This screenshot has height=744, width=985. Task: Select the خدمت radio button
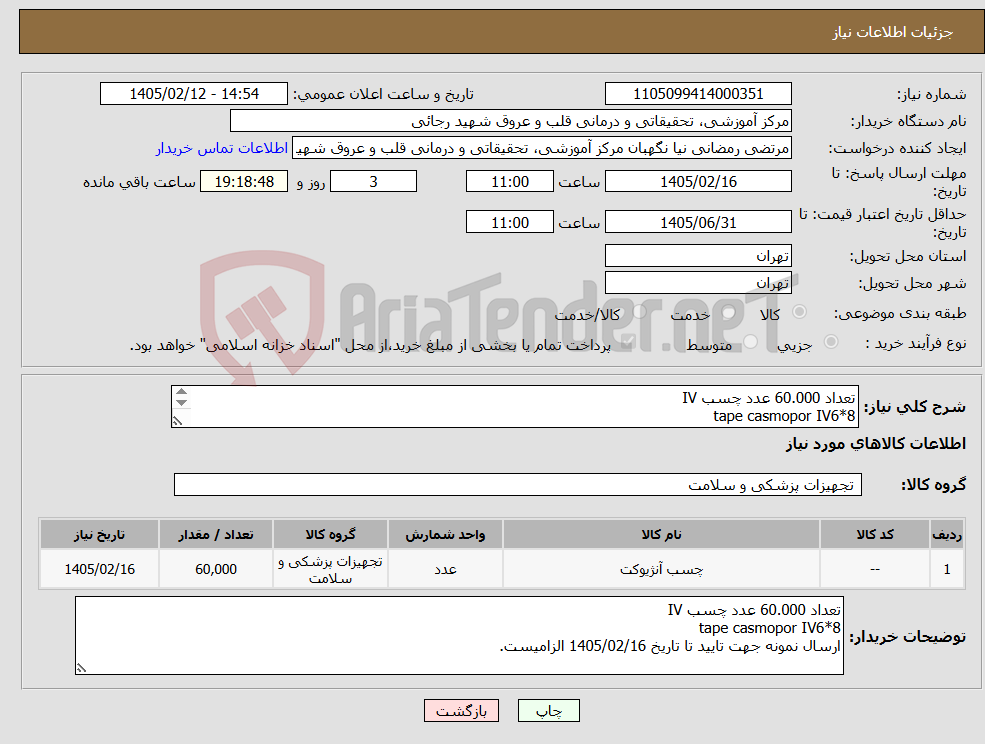coord(729,312)
